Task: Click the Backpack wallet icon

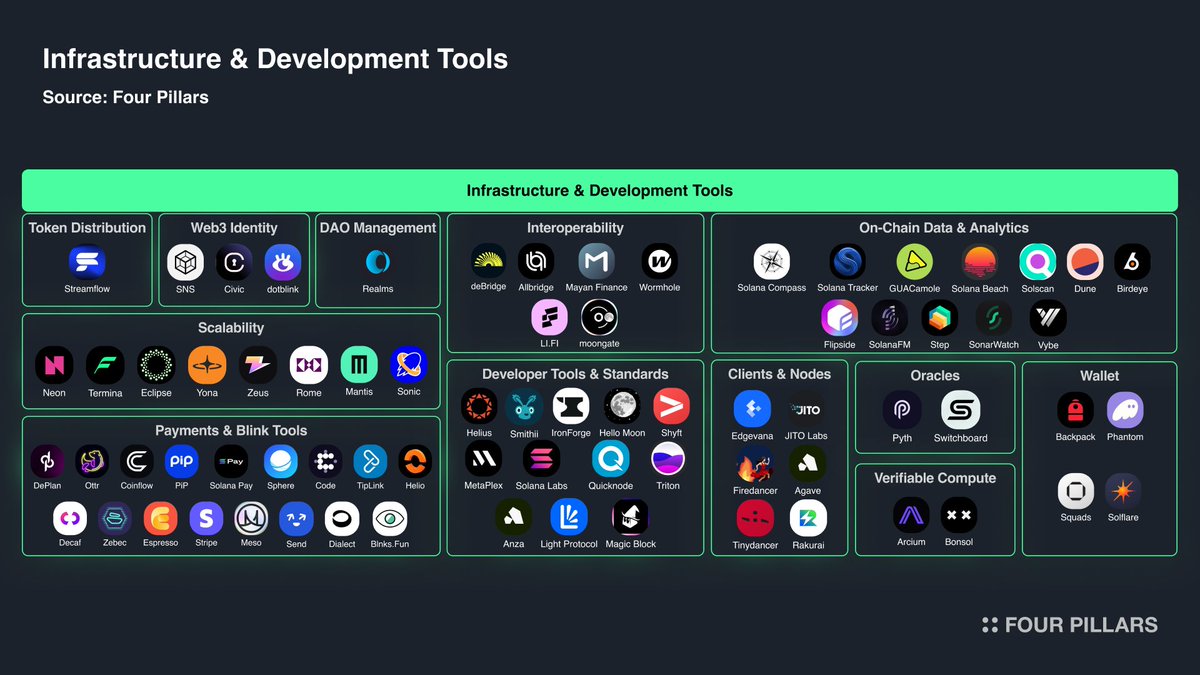Action: pos(1075,410)
